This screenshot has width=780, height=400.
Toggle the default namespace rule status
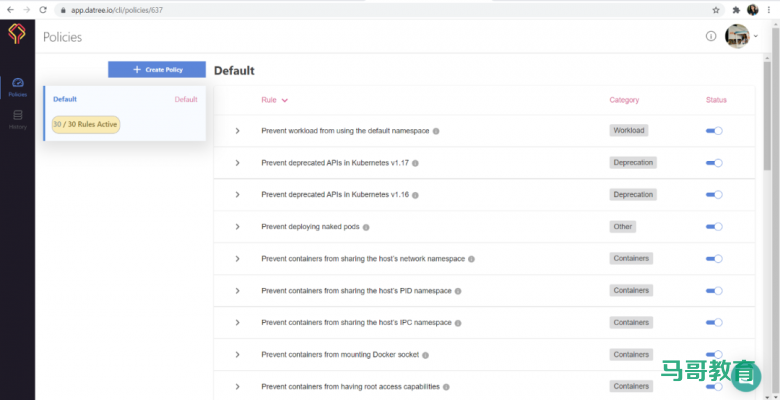pos(714,131)
